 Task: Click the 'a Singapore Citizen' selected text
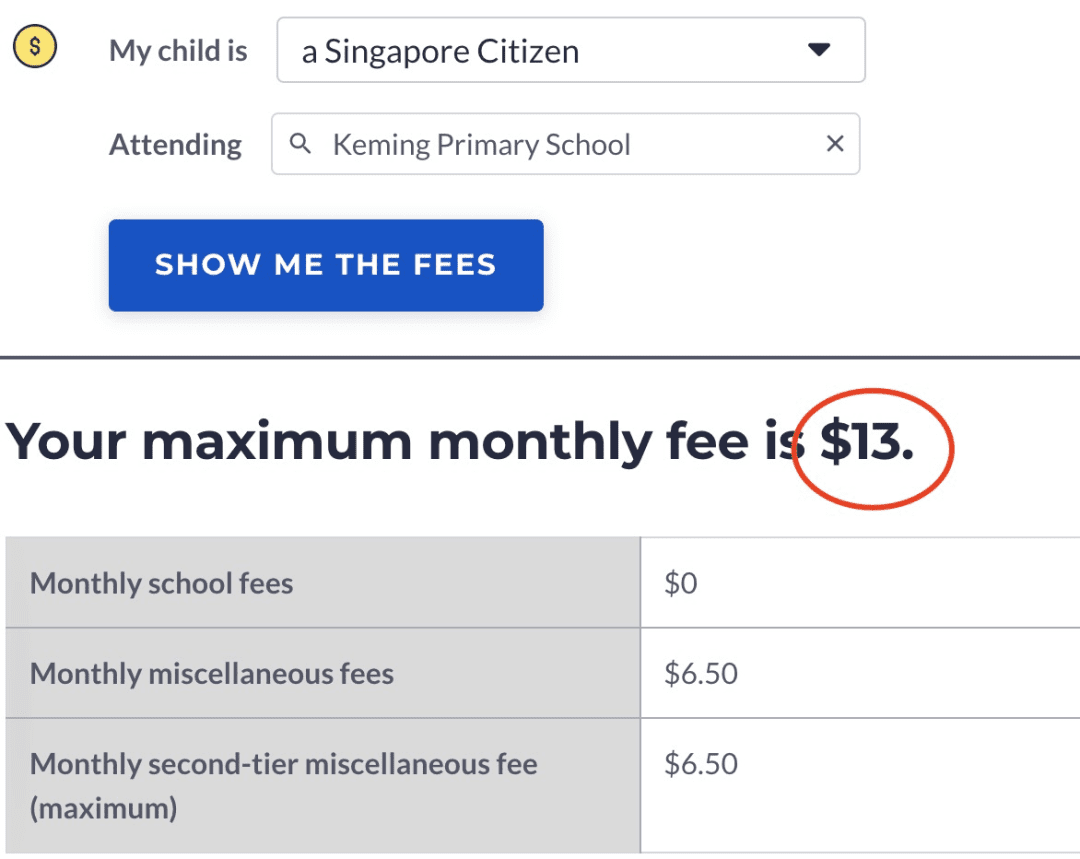440,51
